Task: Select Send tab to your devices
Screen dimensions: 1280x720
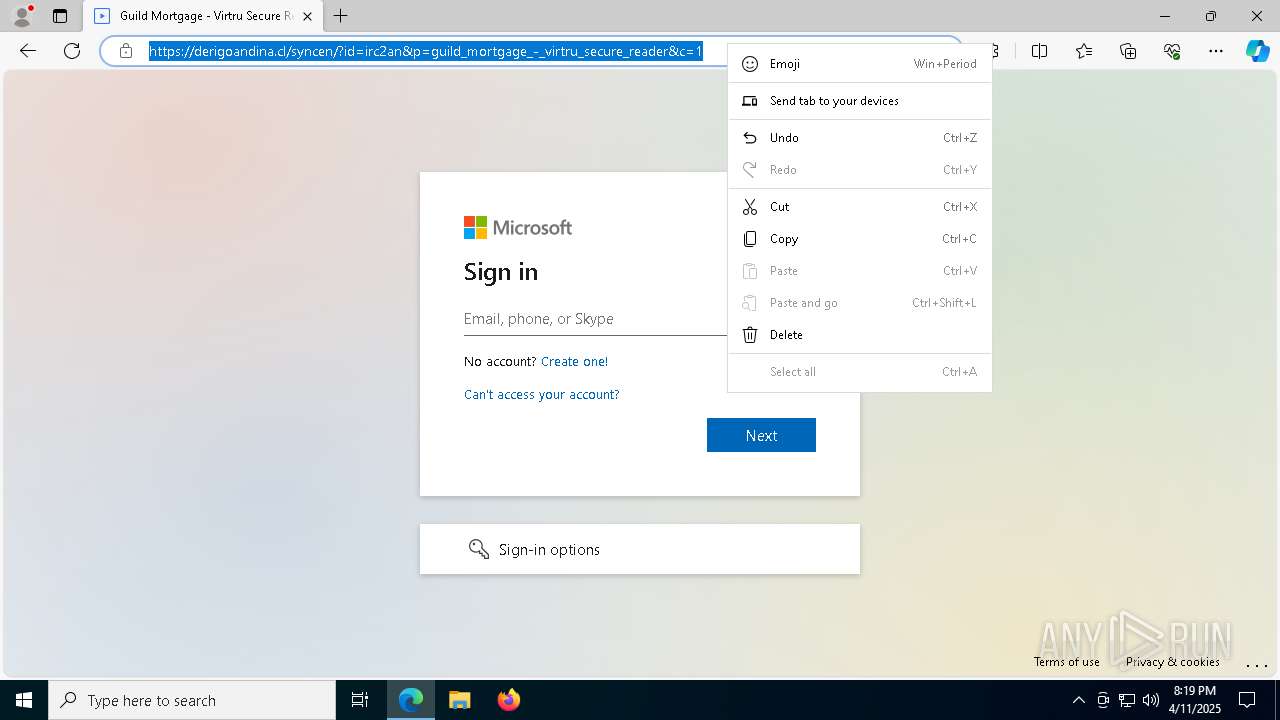Action: click(860, 101)
